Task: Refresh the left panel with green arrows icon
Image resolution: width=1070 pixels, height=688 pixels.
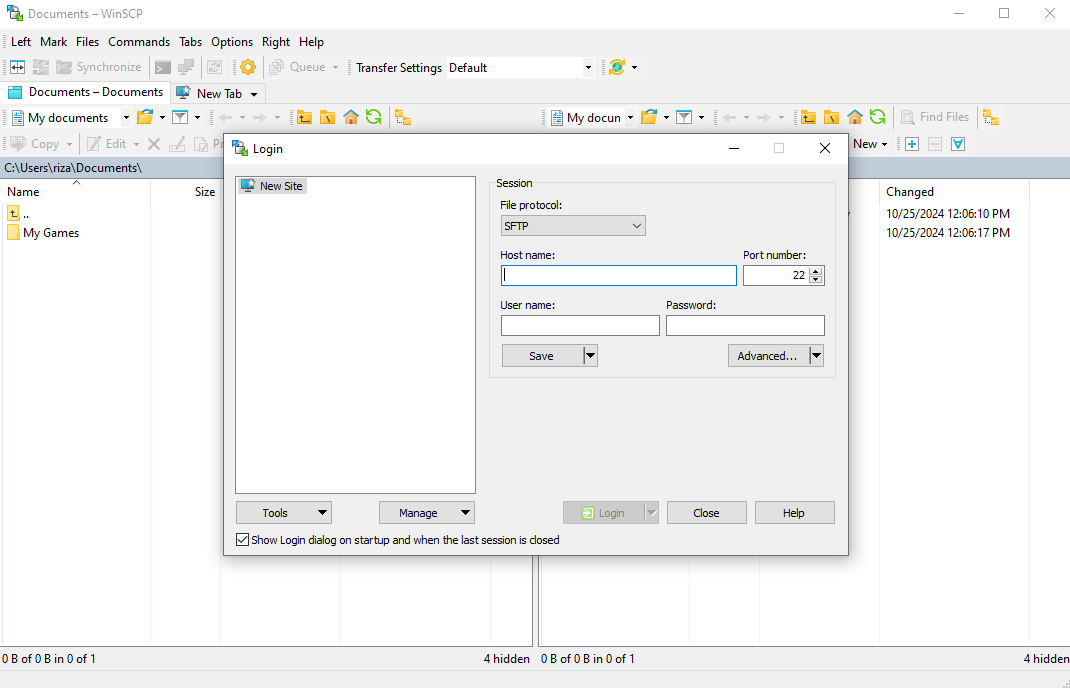Action: [373, 117]
